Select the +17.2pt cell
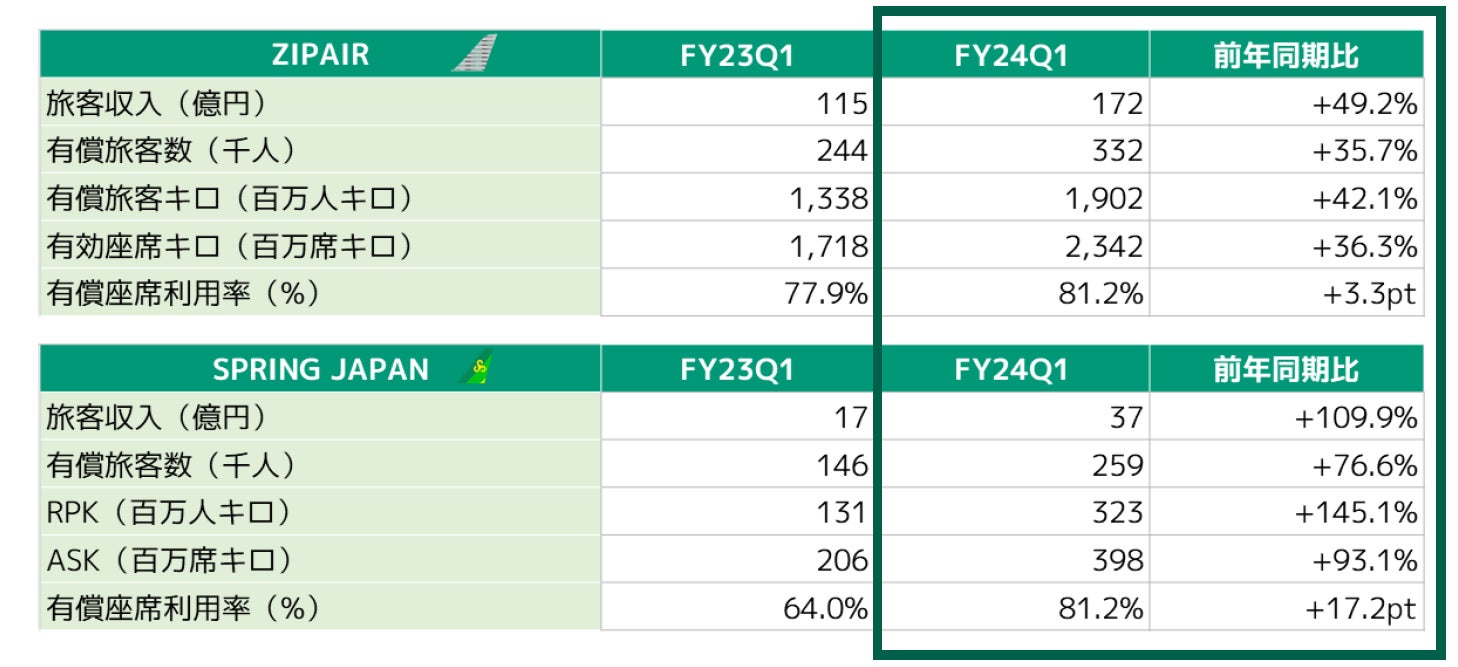The width and height of the screenshot is (1458, 667). pos(1286,608)
